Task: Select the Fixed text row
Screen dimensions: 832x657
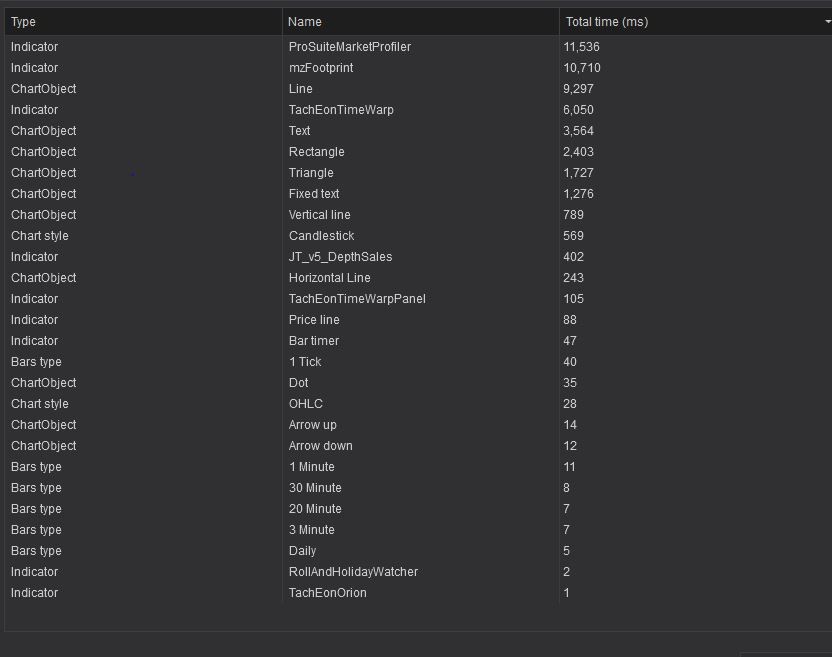Action: [x=314, y=194]
